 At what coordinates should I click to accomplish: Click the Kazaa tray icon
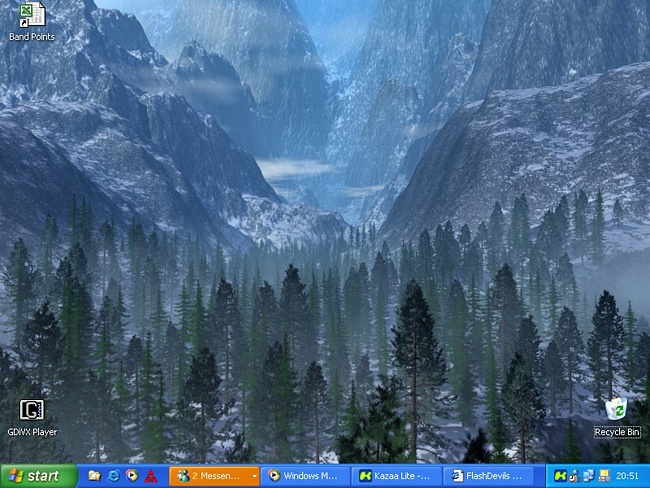pos(560,476)
